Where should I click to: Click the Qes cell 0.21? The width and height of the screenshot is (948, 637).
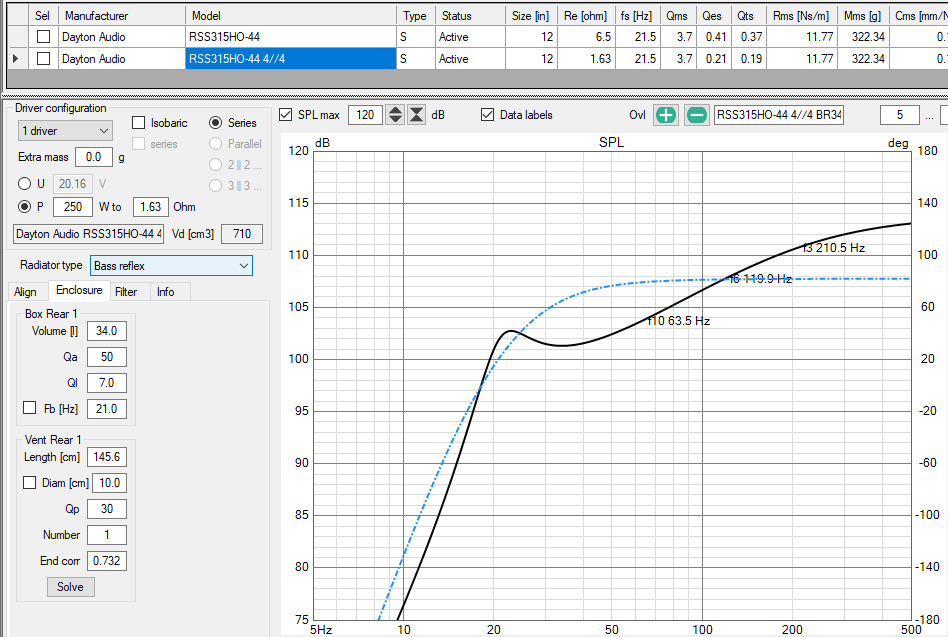(x=714, y=59)
